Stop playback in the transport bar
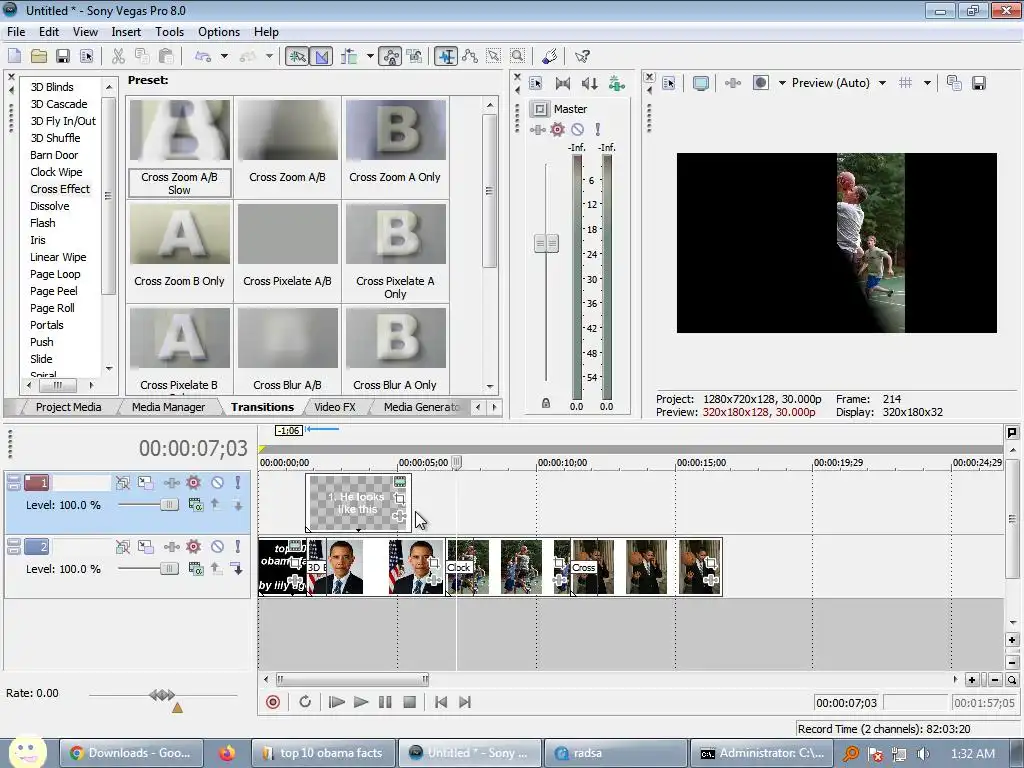This screenshot has height=768, width=1024. click(409, 702)
